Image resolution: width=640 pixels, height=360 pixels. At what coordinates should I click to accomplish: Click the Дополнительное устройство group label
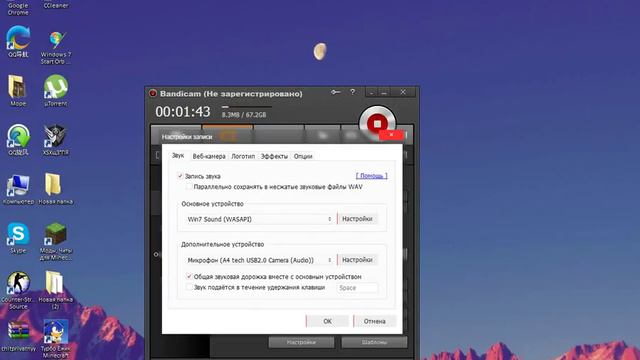[222, 244]
